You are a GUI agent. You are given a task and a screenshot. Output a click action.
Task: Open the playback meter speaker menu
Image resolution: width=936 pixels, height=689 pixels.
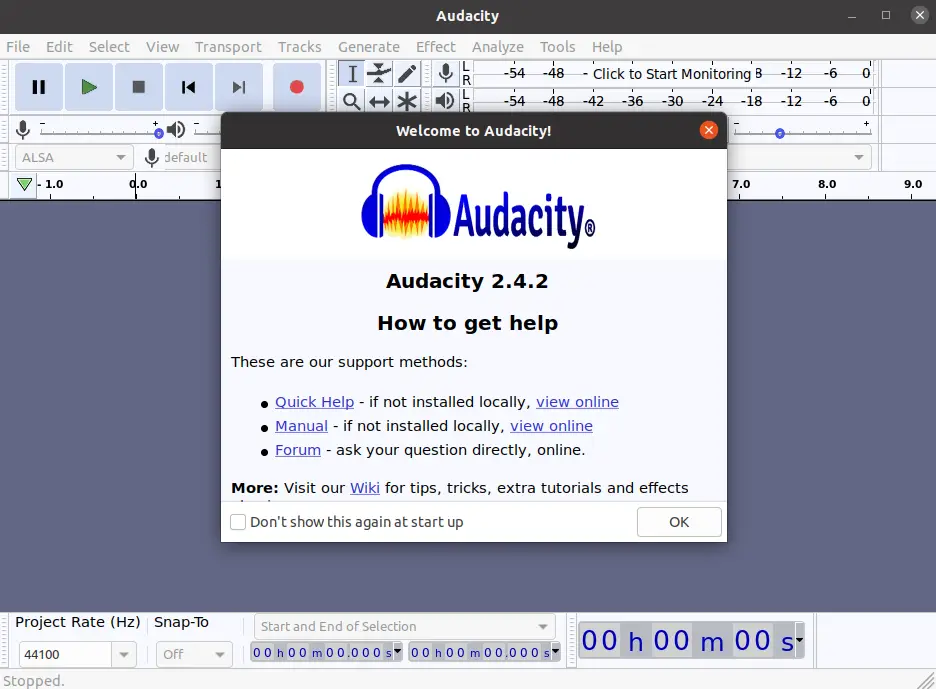(x=445, y=101)
